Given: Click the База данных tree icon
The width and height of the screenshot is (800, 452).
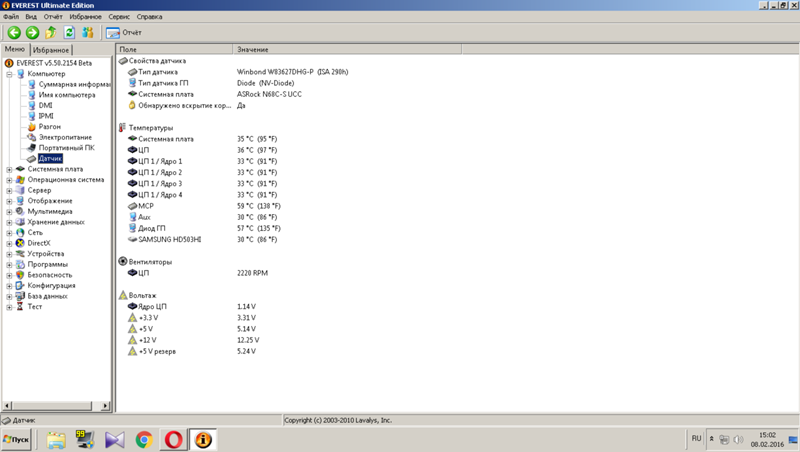Looking at the screenshot, I should (x=20, y=296).
